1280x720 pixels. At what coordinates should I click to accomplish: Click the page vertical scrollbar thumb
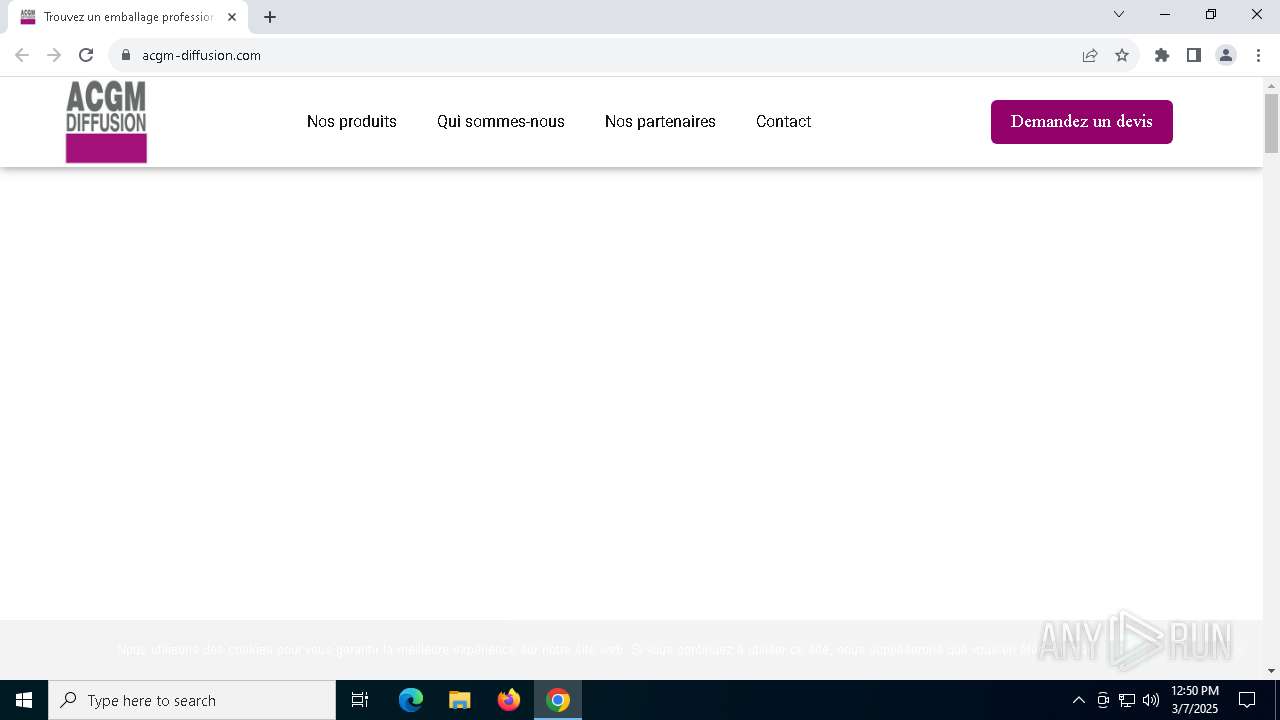(1271, 123)
